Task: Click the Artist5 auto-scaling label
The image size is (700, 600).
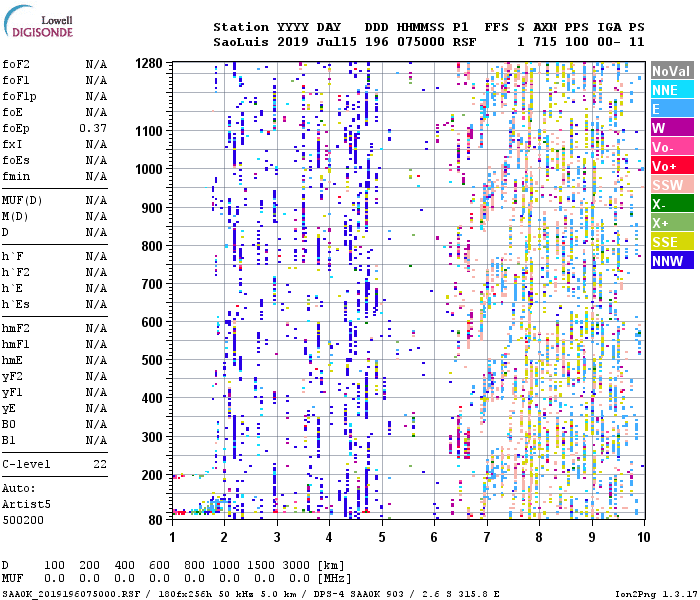Action: pyautogui.click(x=26, y=504)
